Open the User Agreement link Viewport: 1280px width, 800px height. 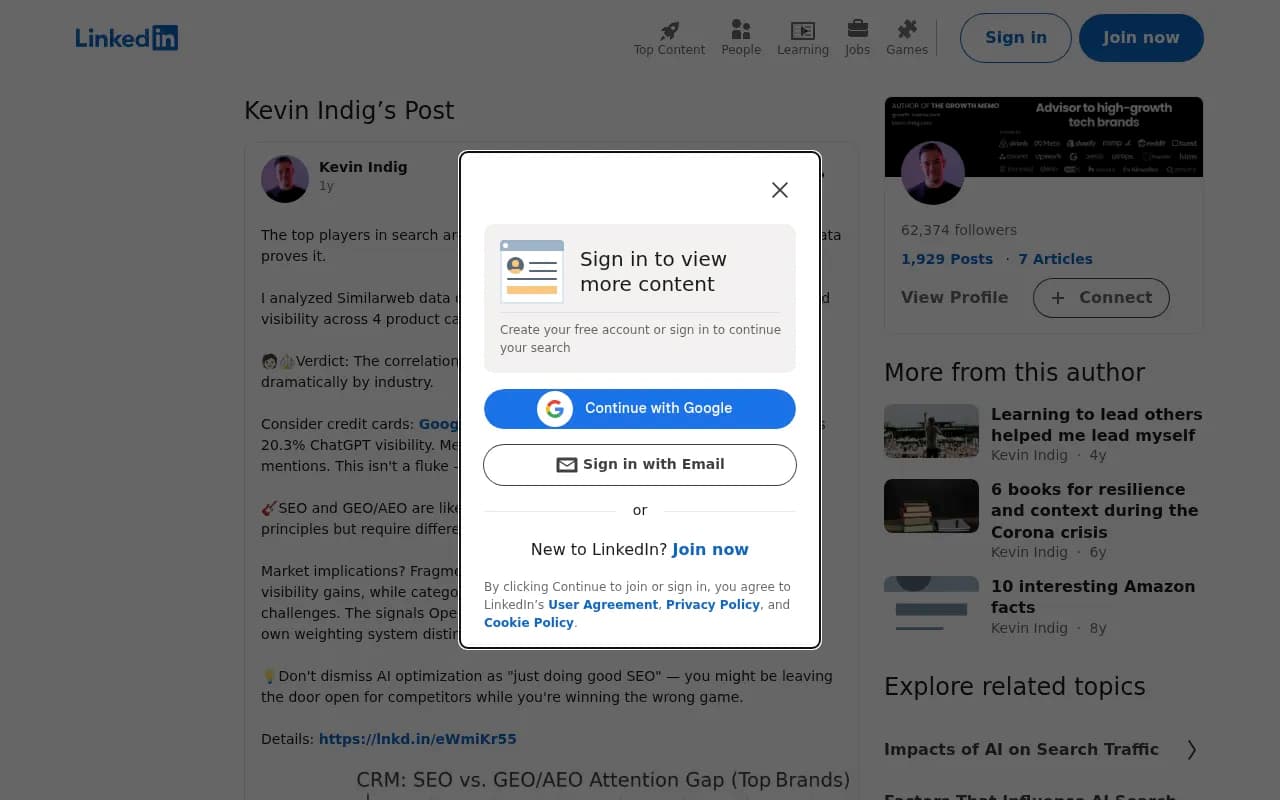point(603,605)
